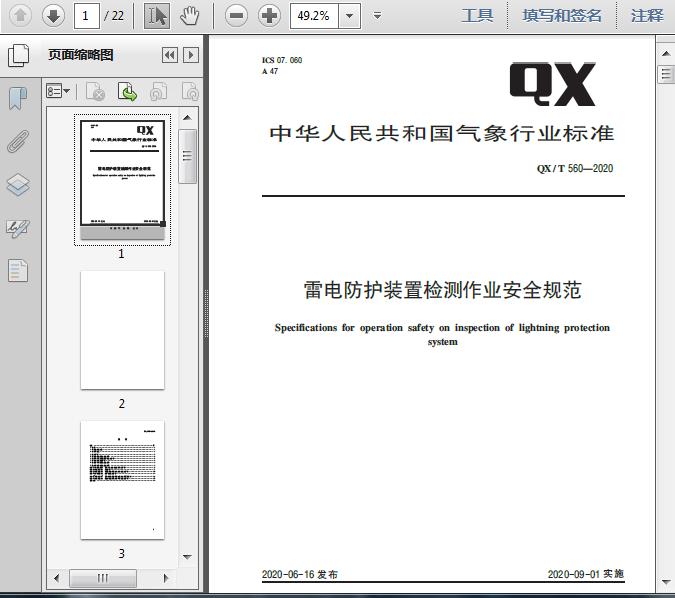Image resolution: width=675 pixels, height=598 pixels.
Task: Select page 3 thumbnail
Action: coord(122,480)
